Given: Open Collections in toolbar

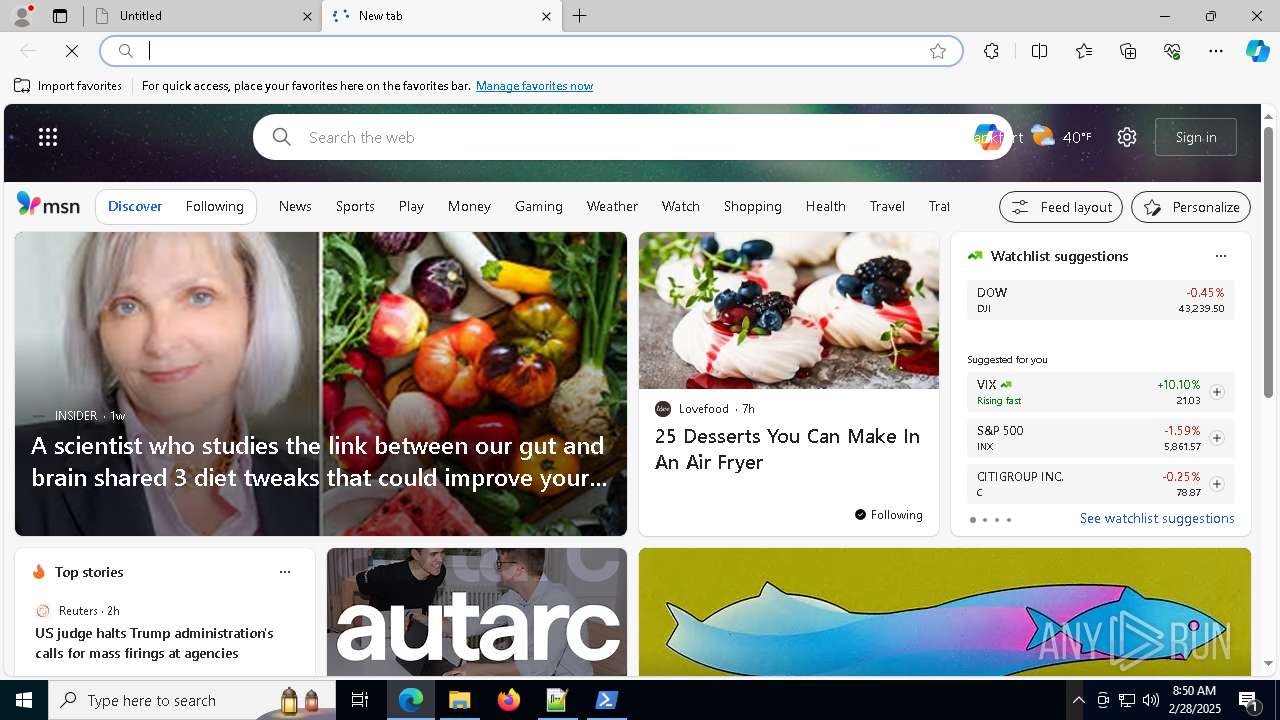Looking at the screenshot, I should click(1128, 51).
